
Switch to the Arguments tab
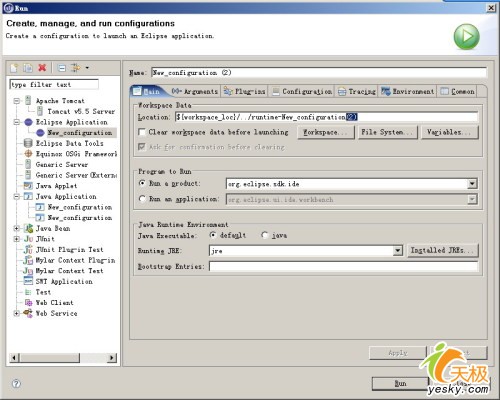click(x=195, y=91)
